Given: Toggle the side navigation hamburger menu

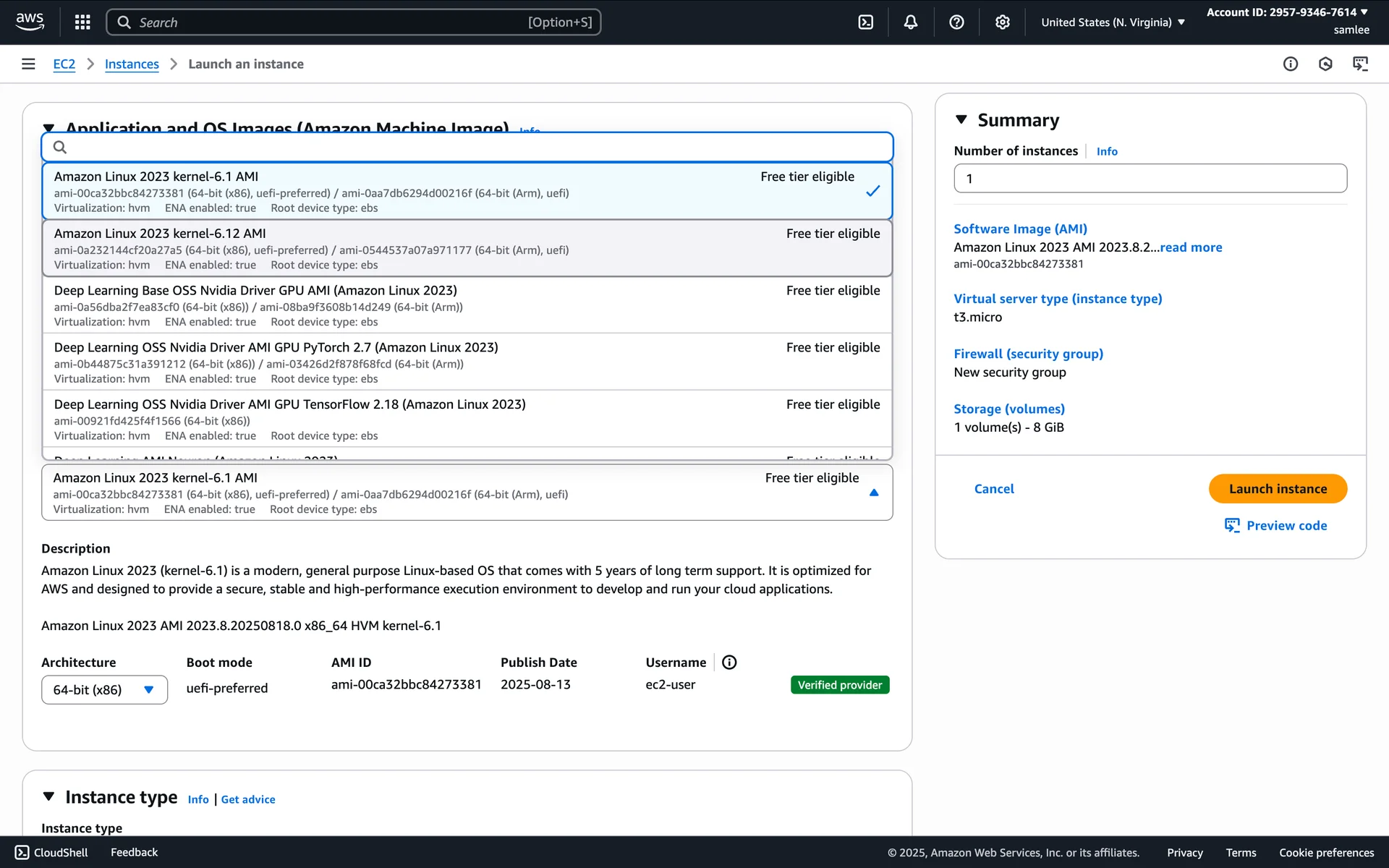Looking at the screenshot, I should click(x=28, y=64).
